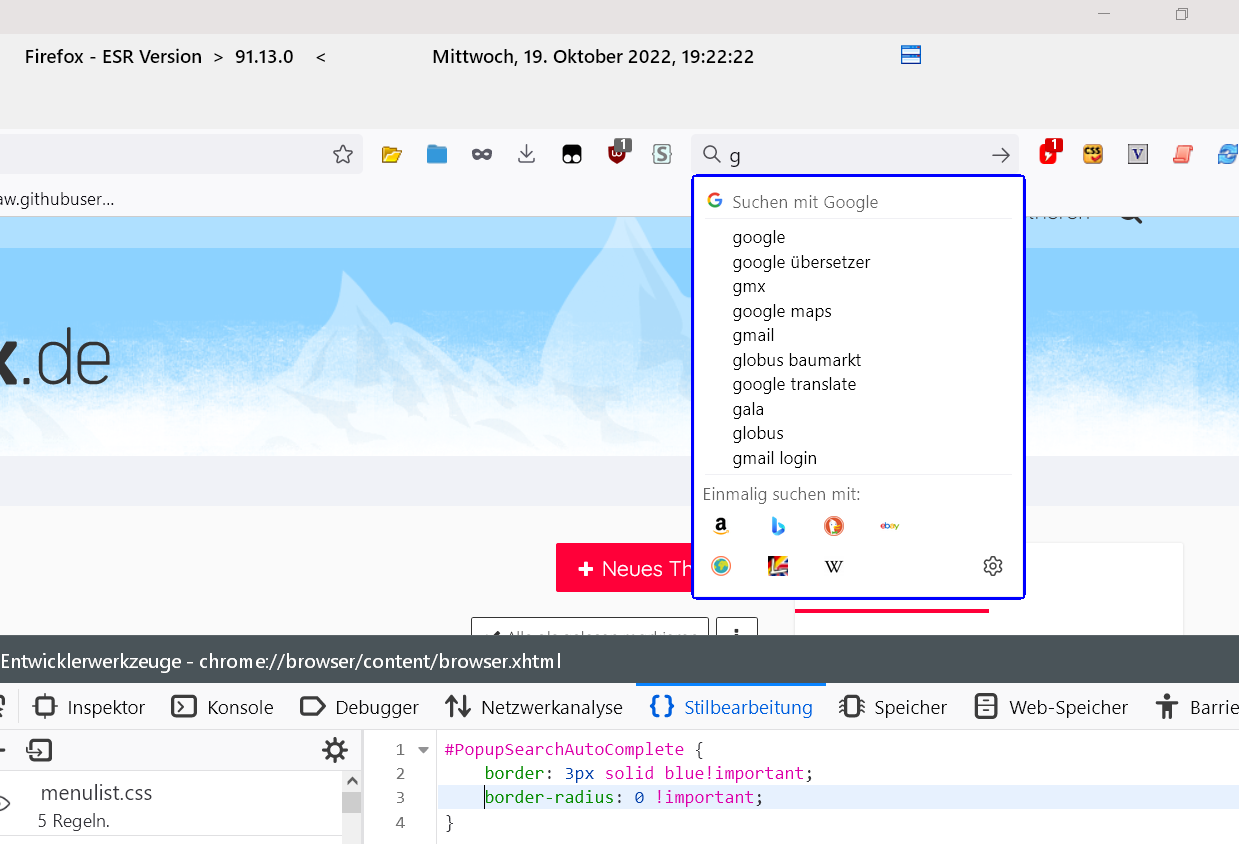Click the right angle bracket before version number
The height and width of the screenshot is (844, 1239).
pyautogui.click(x=218, y=57)
